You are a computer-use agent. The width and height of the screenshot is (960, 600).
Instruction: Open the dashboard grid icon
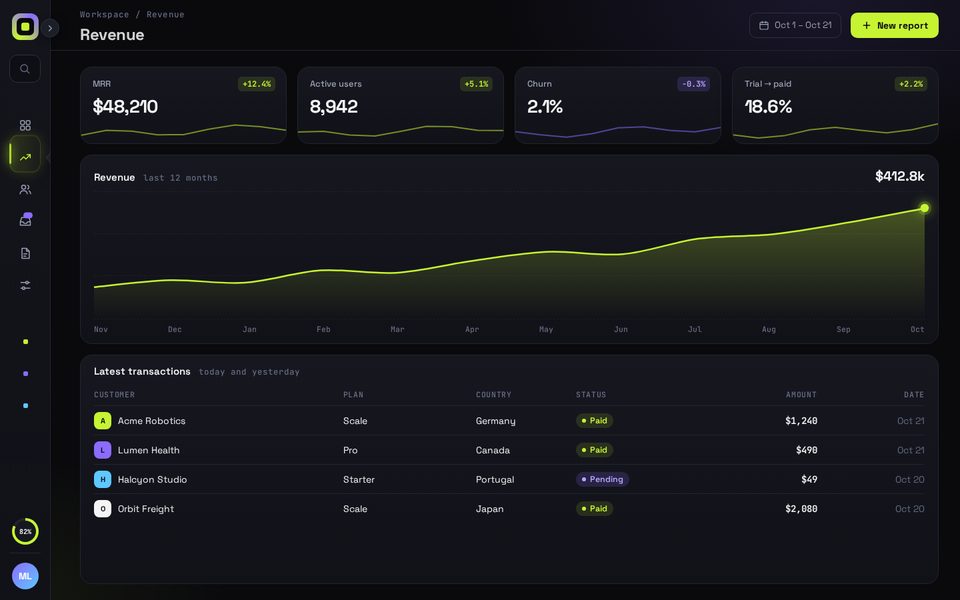click(x=25, y=126)
